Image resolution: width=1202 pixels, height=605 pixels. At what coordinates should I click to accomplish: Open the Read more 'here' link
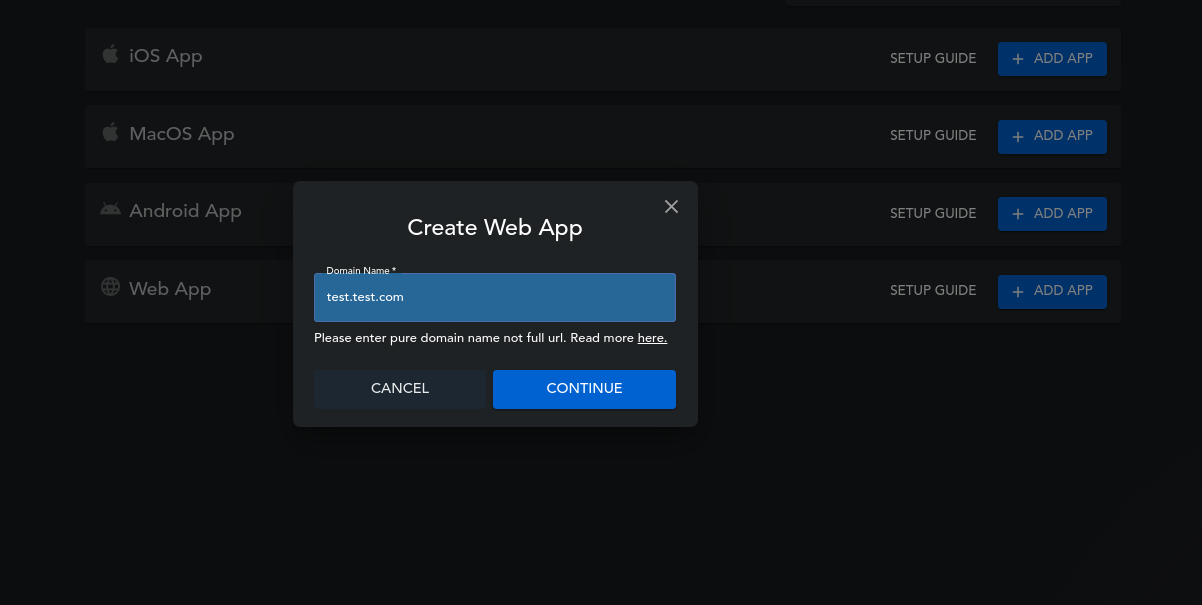click(652, 338)
